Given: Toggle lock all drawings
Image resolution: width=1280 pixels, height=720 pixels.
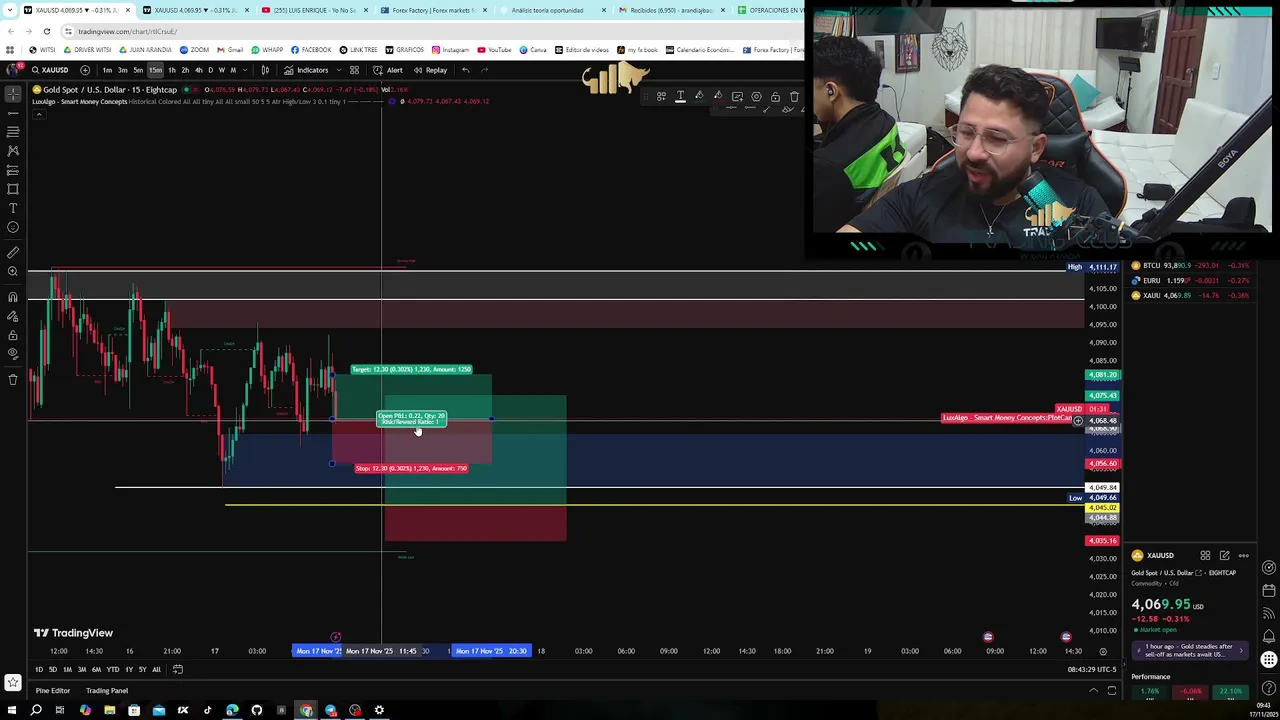Looking at the screenshot, I should 13,335.
